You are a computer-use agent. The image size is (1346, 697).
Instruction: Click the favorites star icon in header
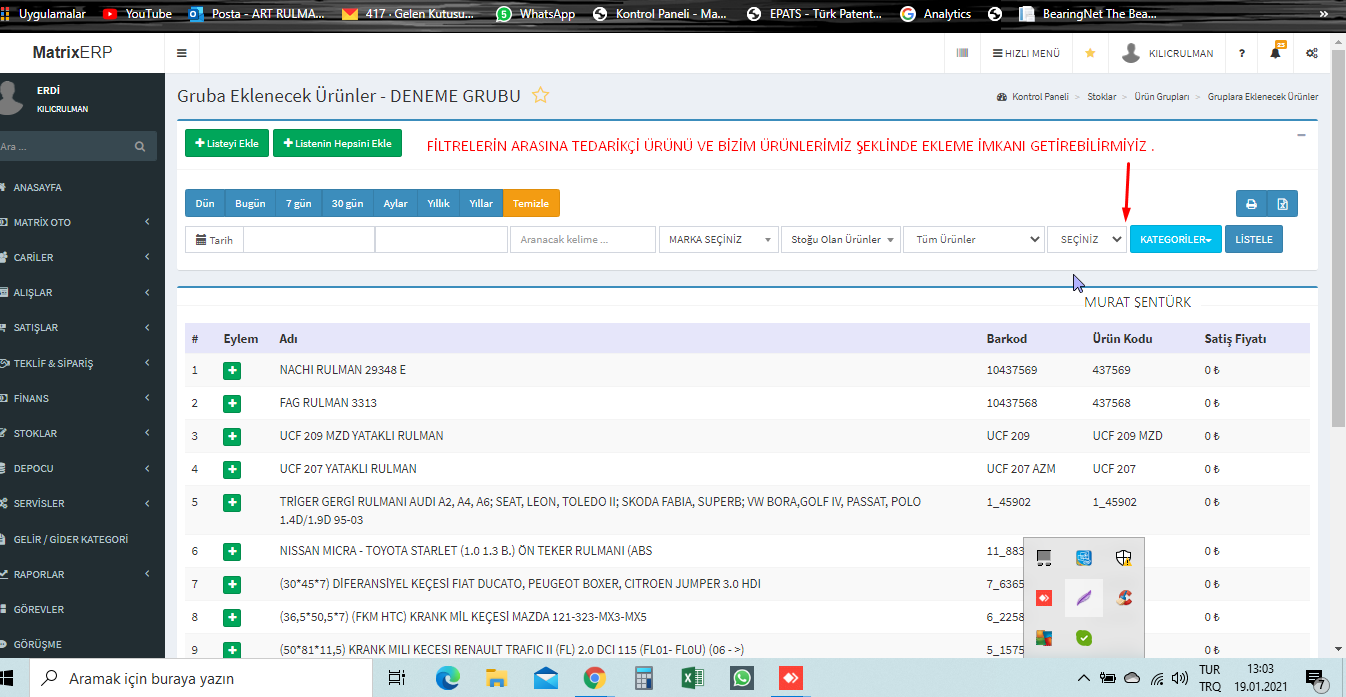tap(1090, 54)
